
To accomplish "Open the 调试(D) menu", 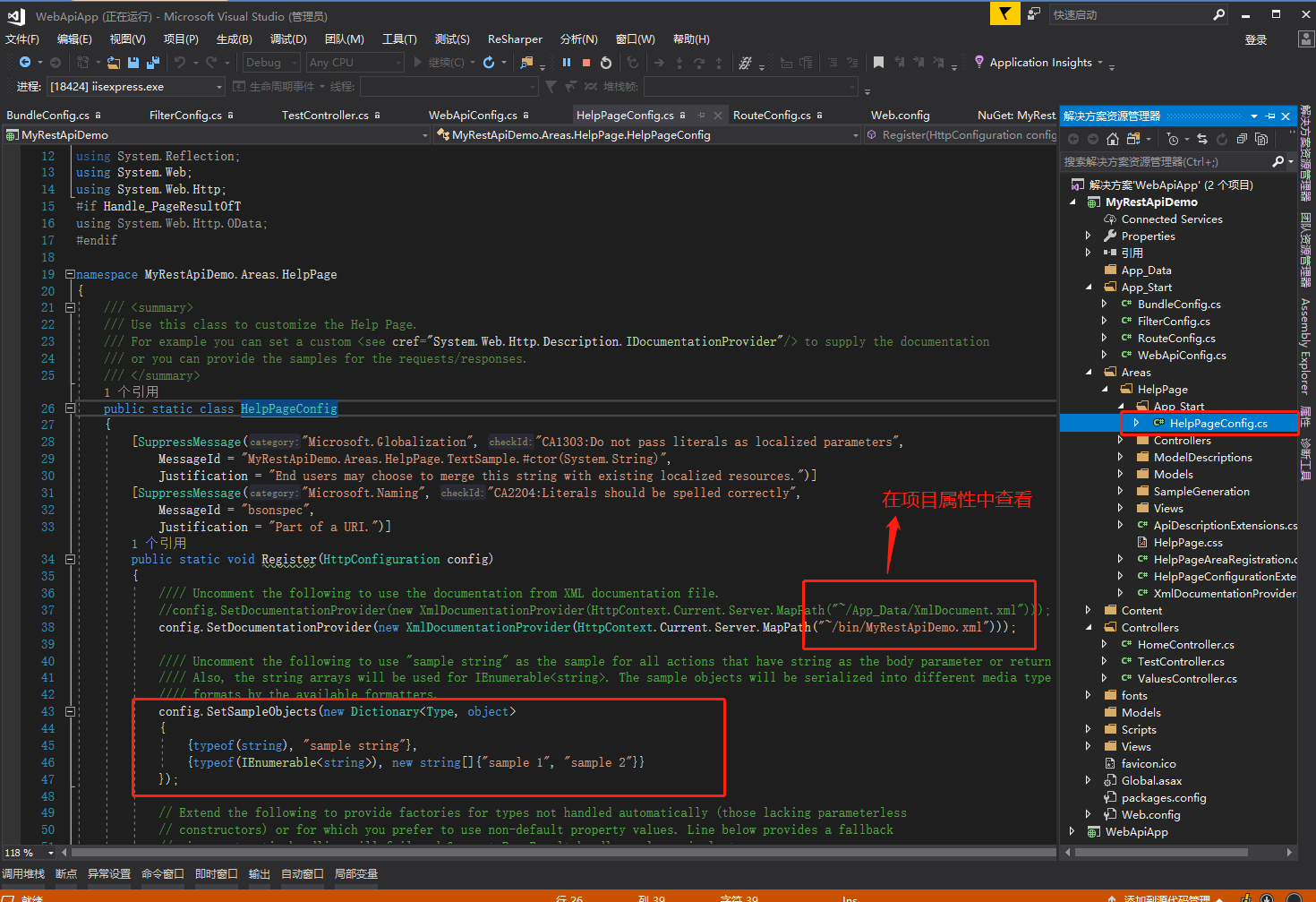I will 288,39.
